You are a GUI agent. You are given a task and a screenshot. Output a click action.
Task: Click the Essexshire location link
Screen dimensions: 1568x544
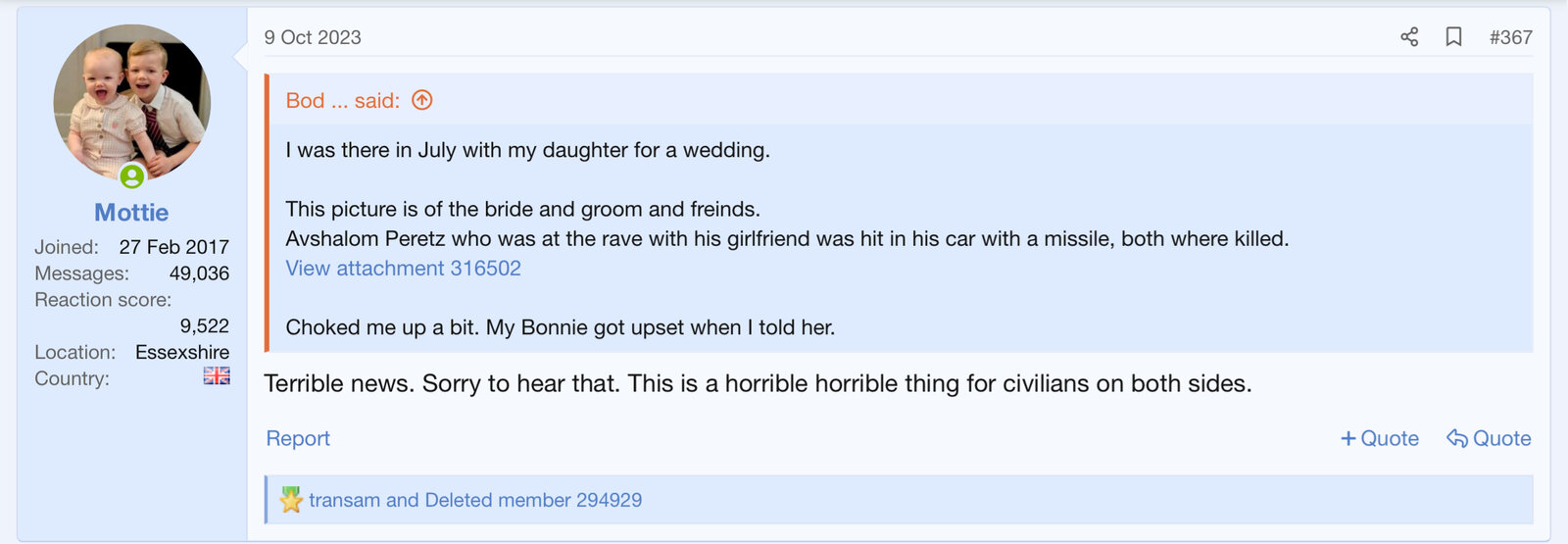[x=182, y=352]
